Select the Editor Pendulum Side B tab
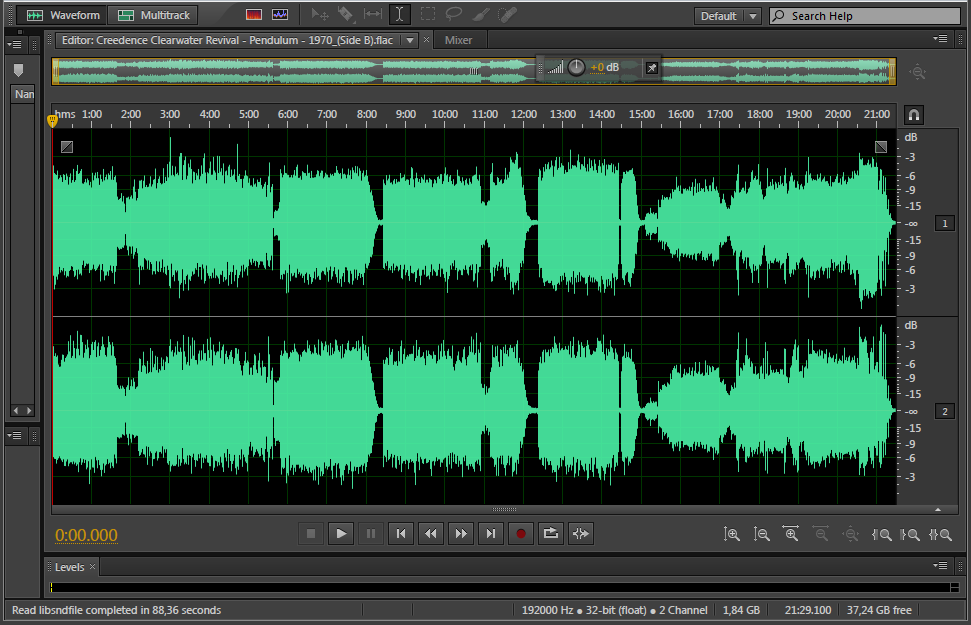Screen dimensions: 971x625 tap(227, 40)
